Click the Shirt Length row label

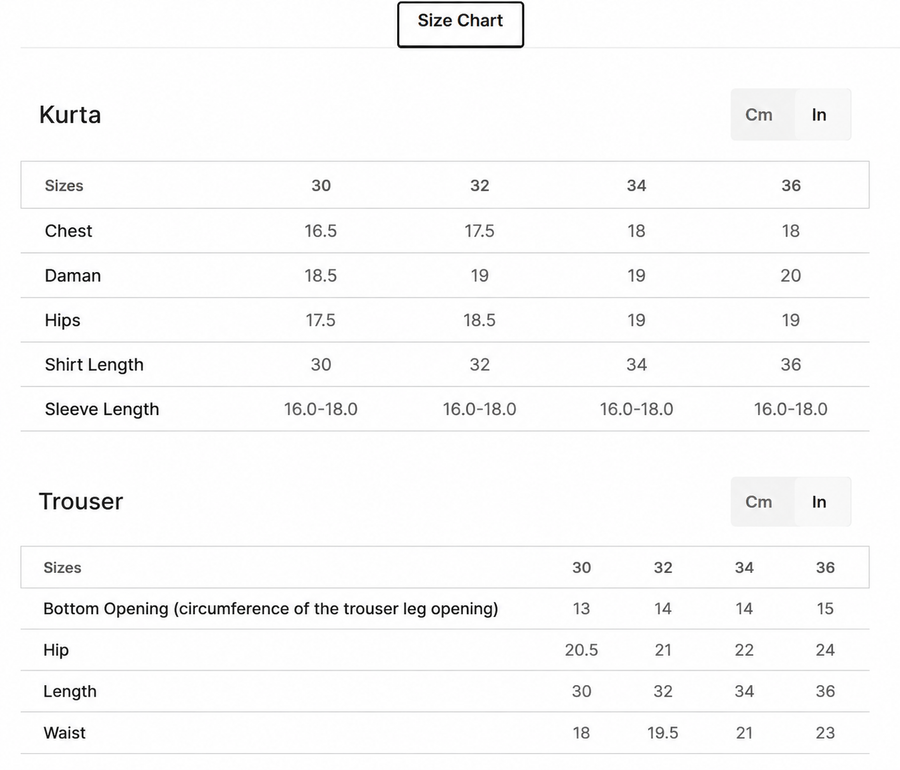click(94, 365)
